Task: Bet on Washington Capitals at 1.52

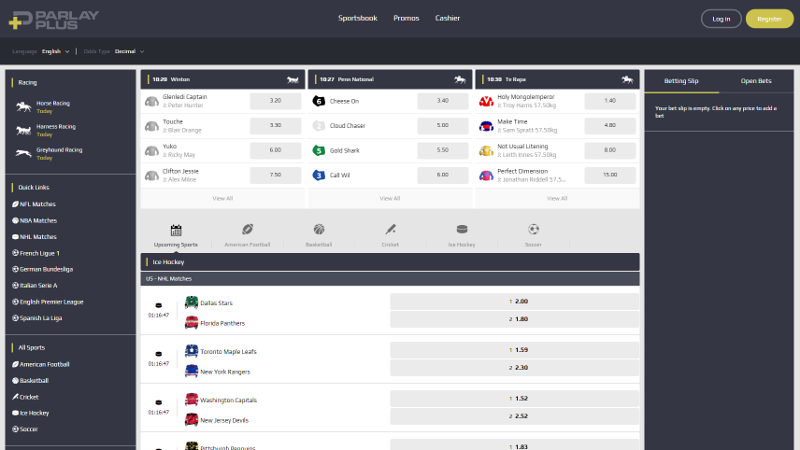Action: point(514,398)
